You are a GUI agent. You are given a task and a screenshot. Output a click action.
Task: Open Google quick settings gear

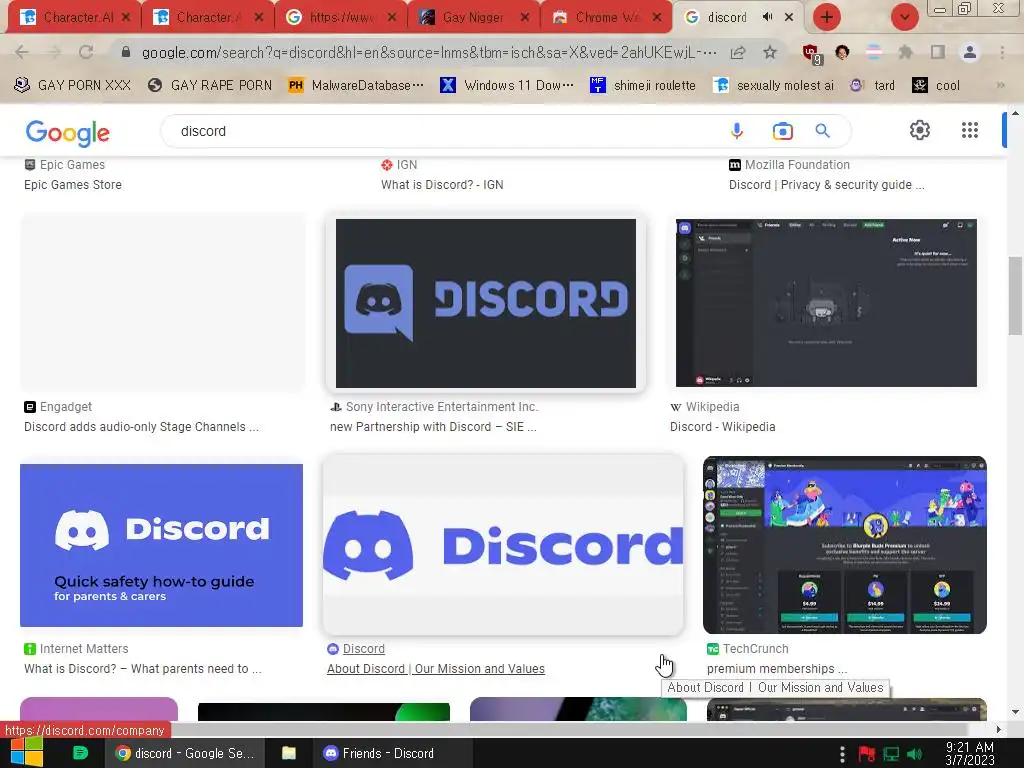pyautogui.click(x=920, y=130)
